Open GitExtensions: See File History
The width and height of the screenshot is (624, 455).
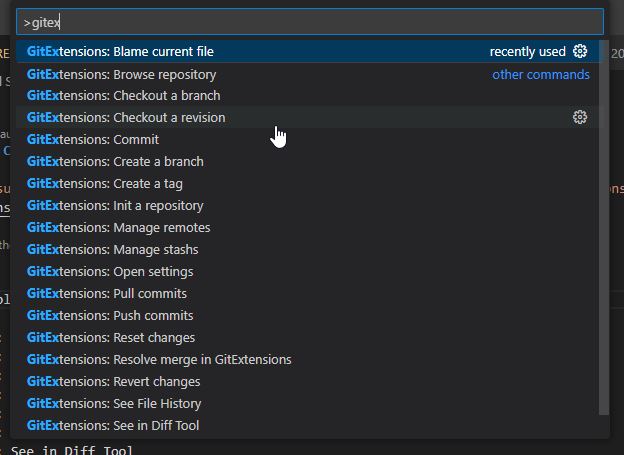[114, 404]
